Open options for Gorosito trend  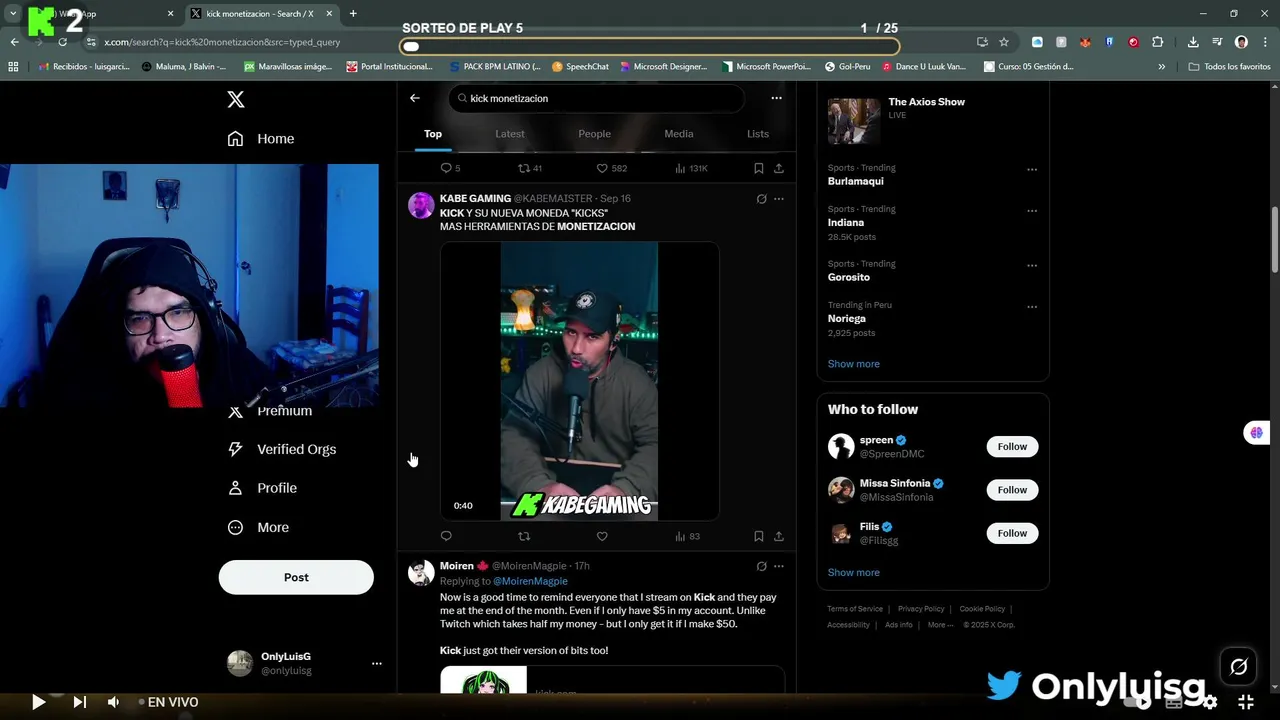tap(1032, 265)
